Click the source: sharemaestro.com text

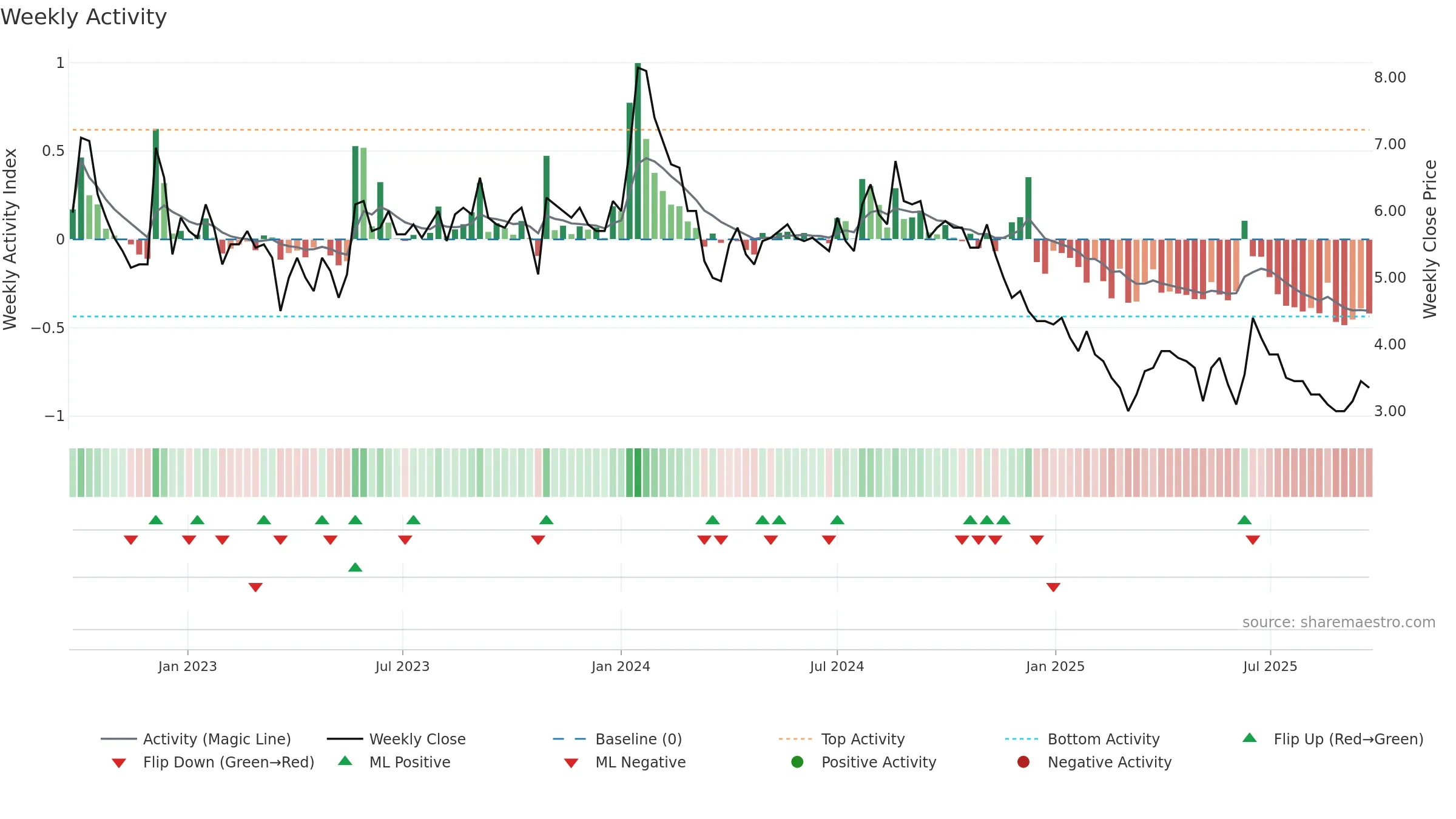[x=1339, y=622]
